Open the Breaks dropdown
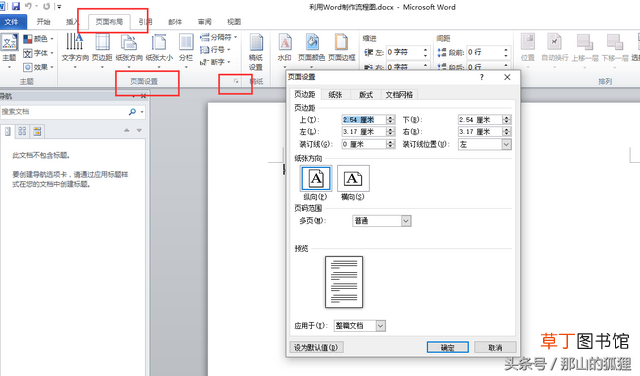Screen dimensions: 640x376 coord(218,37)
